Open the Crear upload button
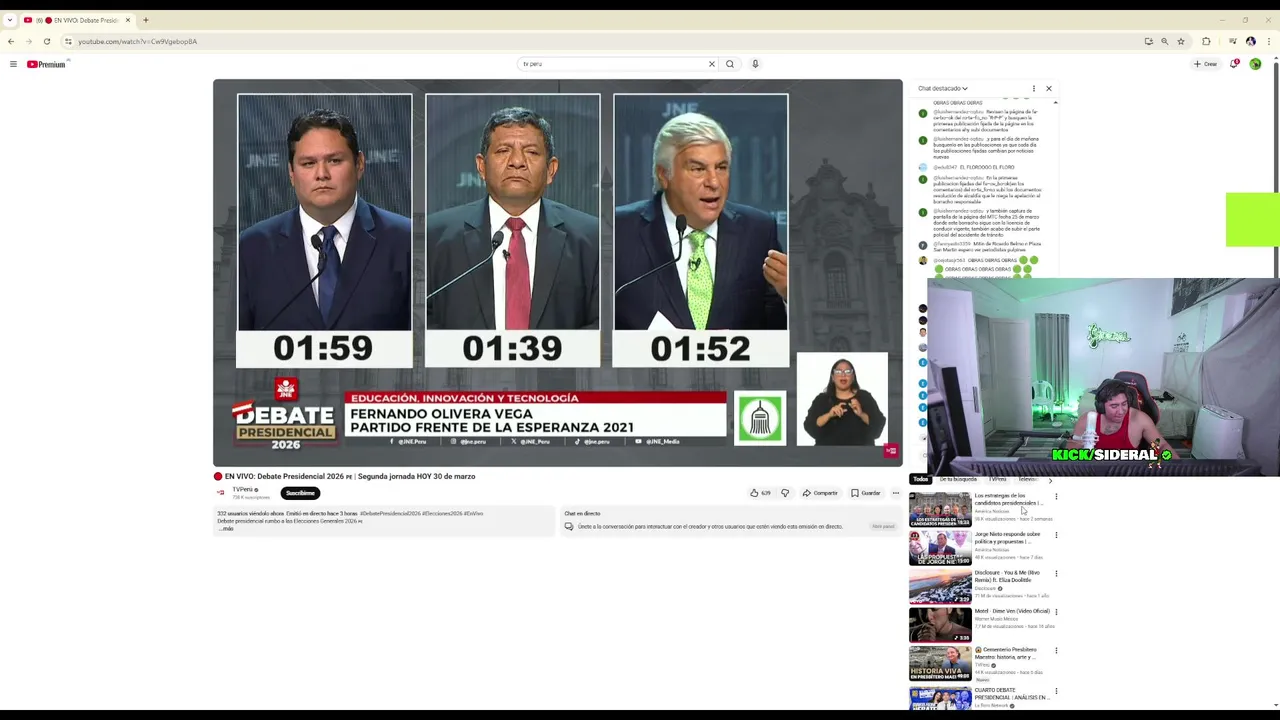The image size is (1280, 720). (x=1205, y=64)
